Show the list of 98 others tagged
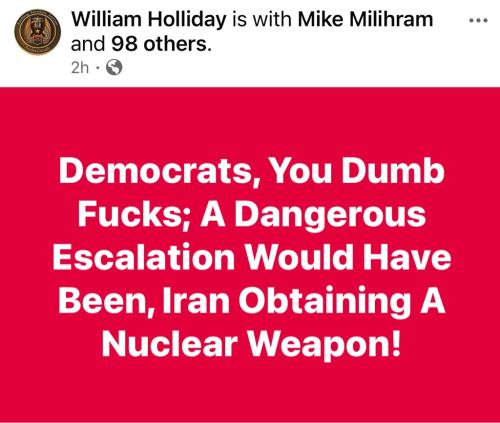500x423 pixels. (161, 44)
